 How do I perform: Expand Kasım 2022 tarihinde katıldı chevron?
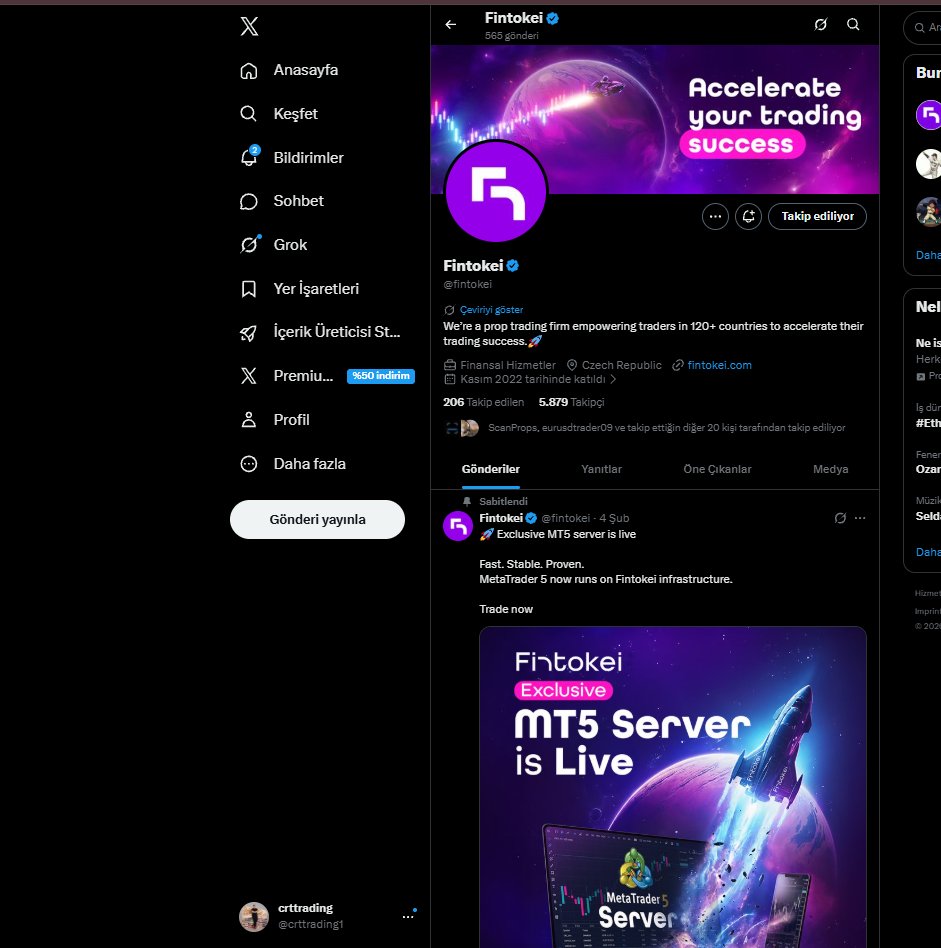[613, 379]
